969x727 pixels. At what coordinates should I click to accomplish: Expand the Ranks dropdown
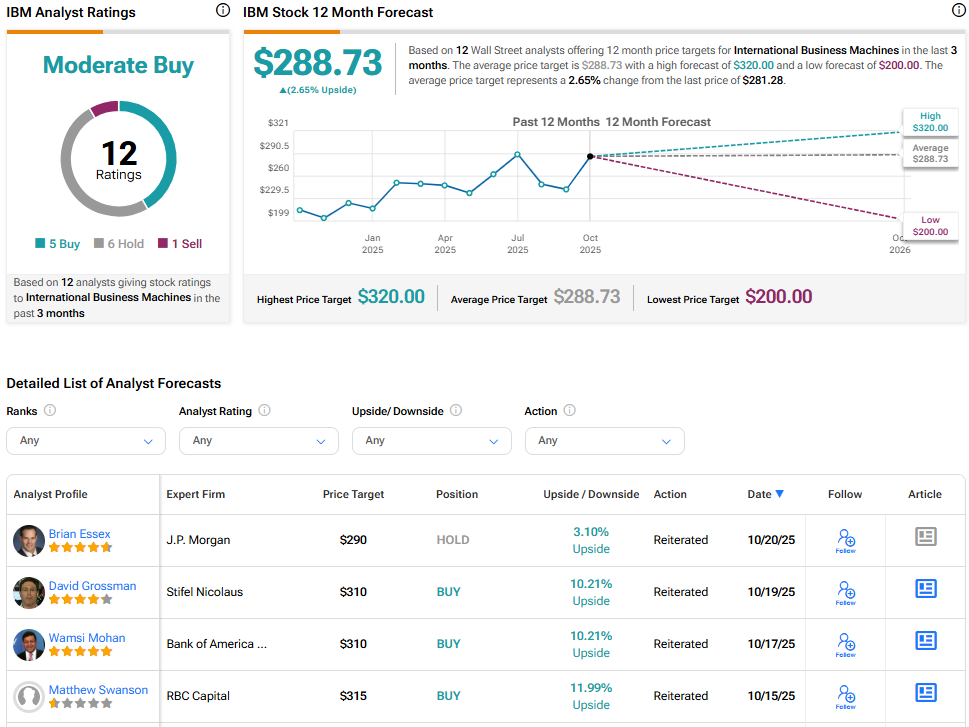(86, 441)
